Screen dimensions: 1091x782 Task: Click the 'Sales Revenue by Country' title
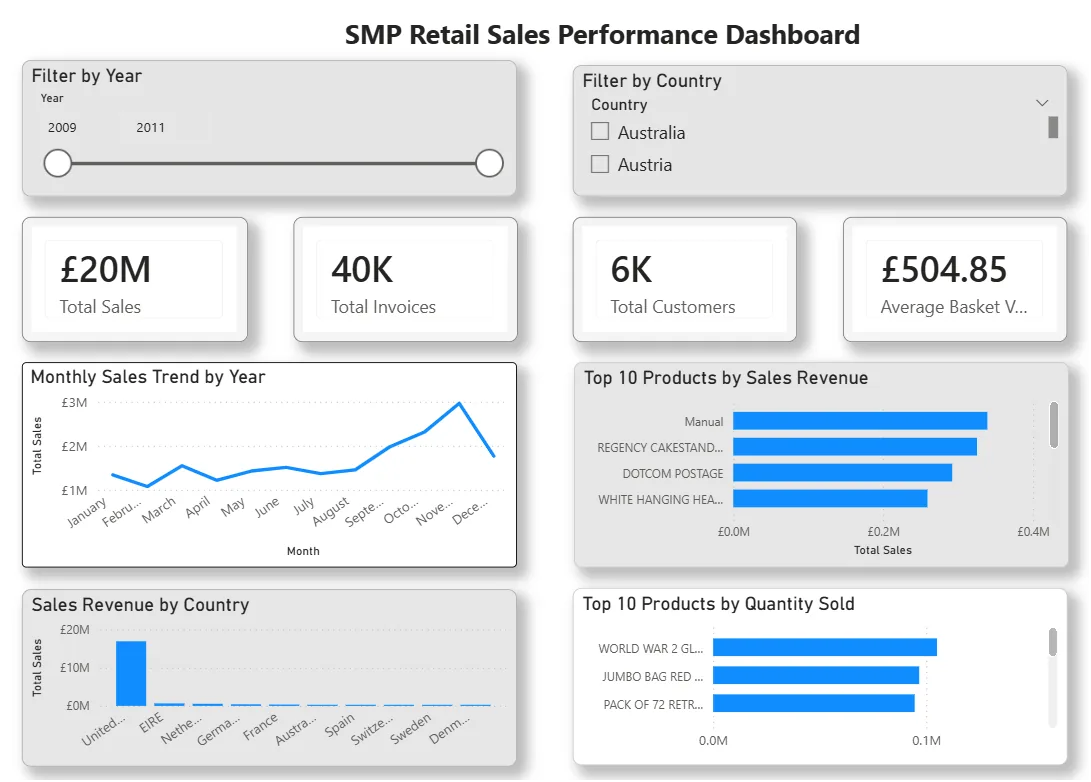[141, 605]
